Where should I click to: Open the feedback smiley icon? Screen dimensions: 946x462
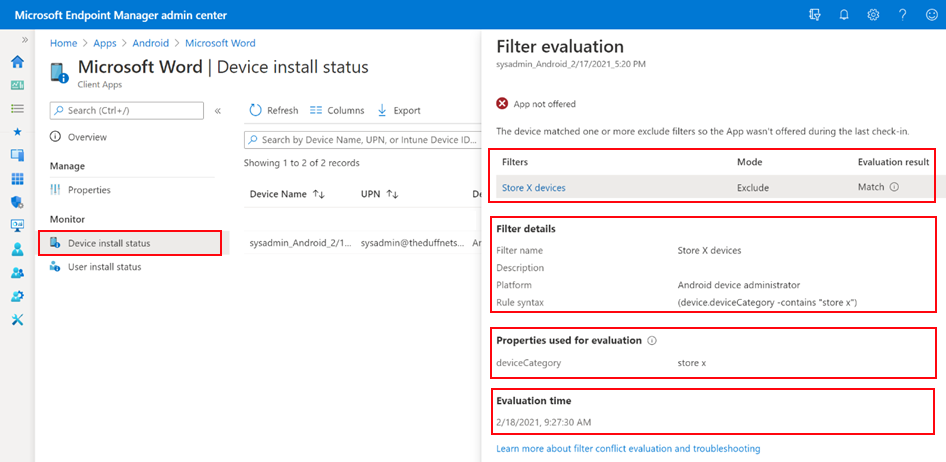[930, 15]
